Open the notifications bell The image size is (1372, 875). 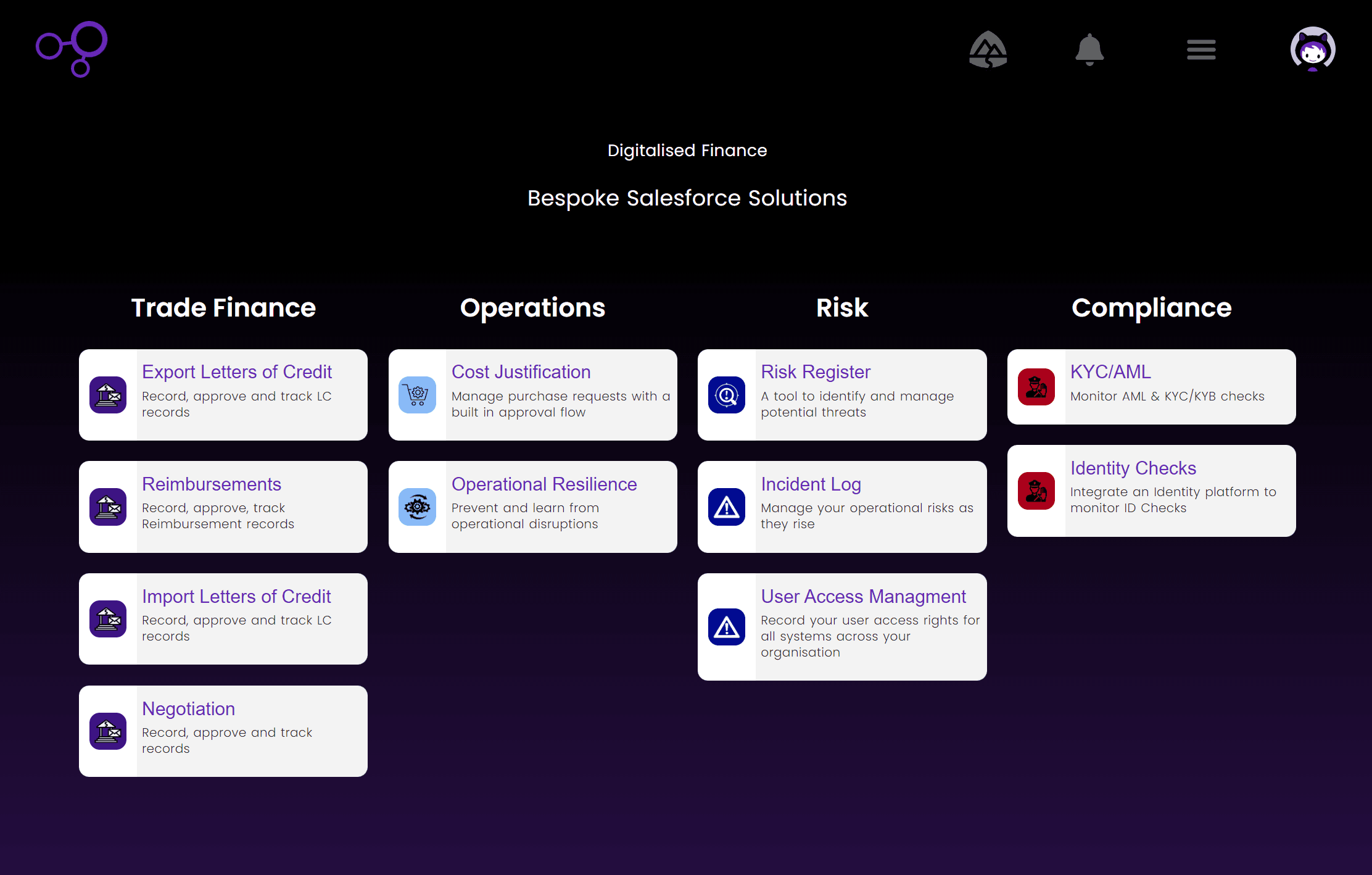(1089, 49)
